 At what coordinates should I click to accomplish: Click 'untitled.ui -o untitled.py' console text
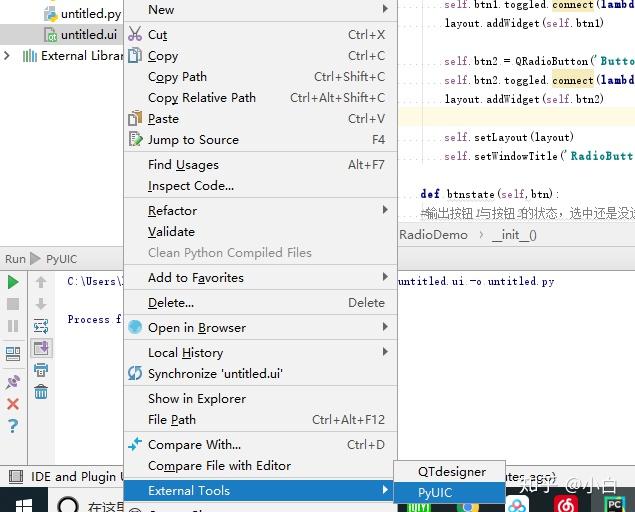pyautogui.click(x=476, y=281)
